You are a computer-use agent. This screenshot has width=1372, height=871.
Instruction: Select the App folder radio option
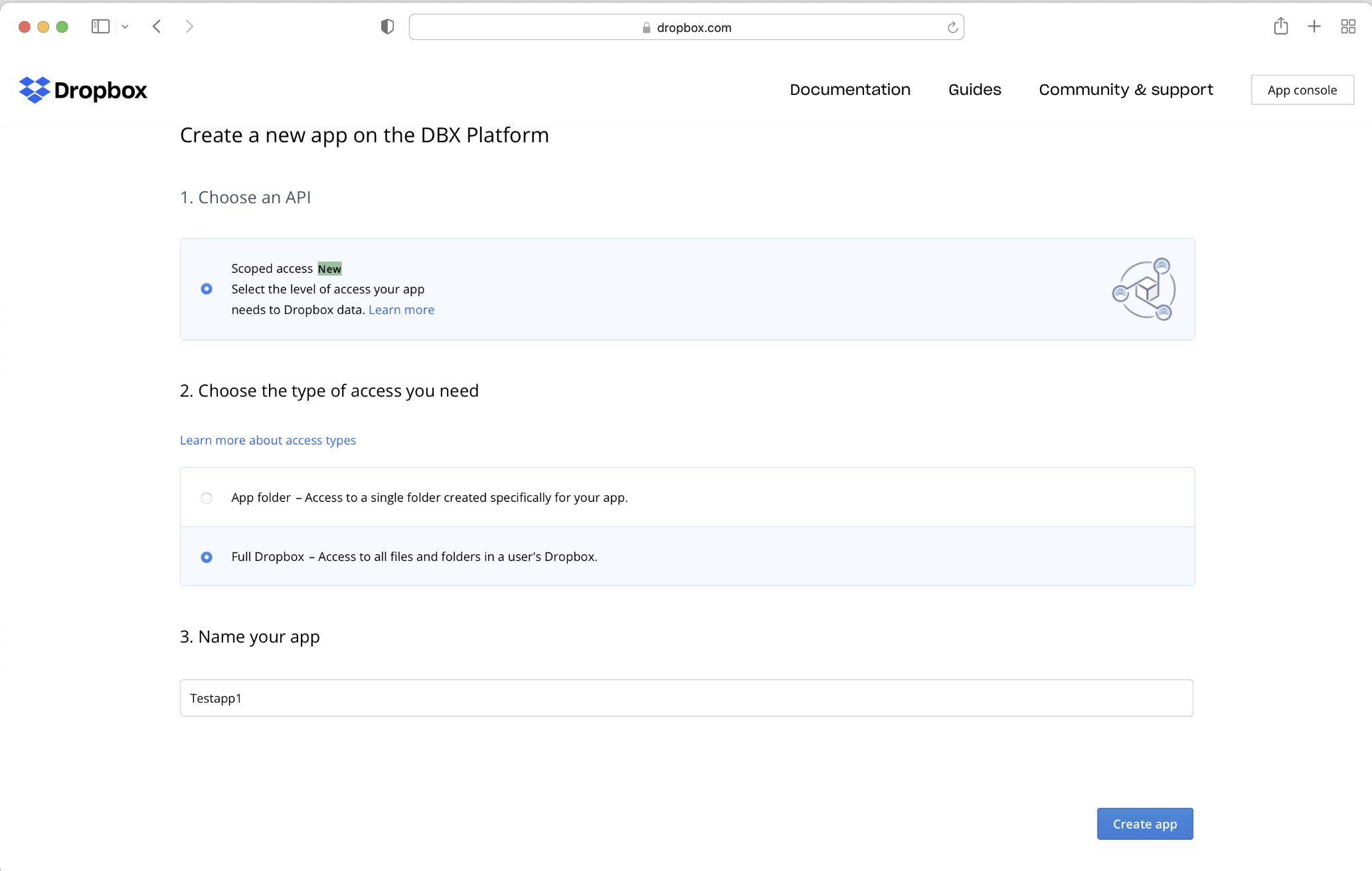(207, 498)
